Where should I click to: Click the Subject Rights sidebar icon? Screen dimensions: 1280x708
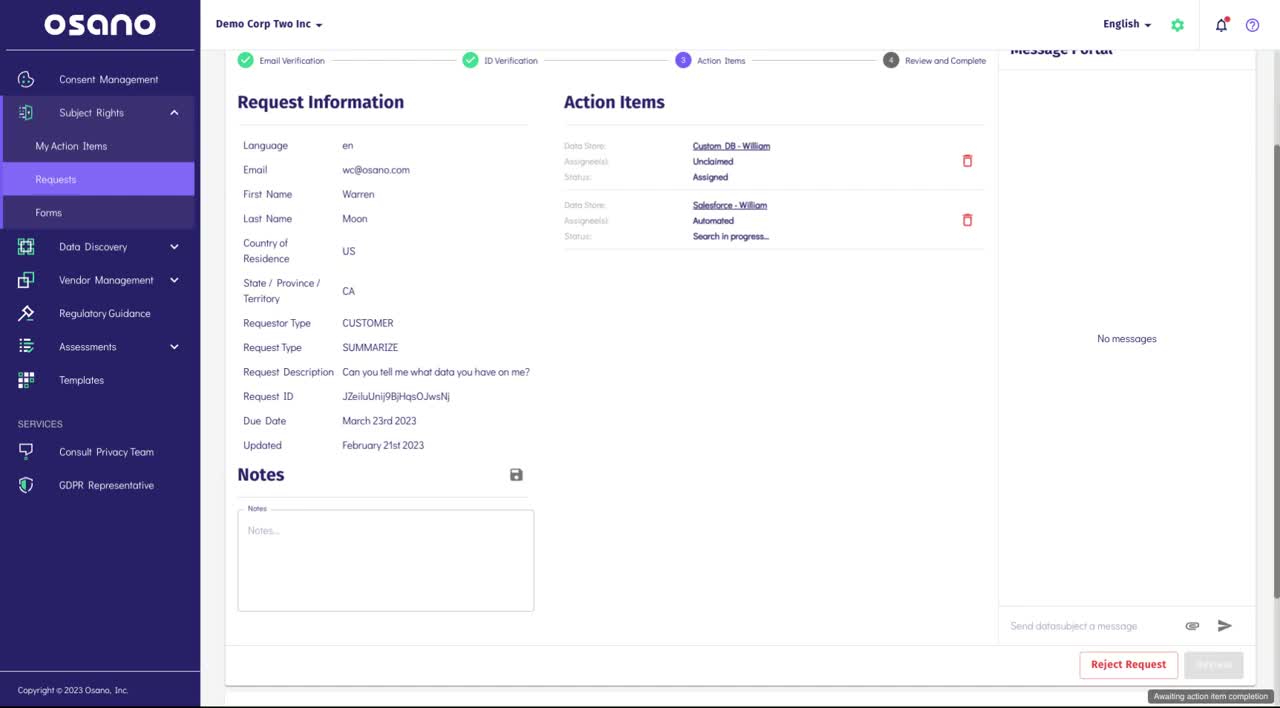26,113
